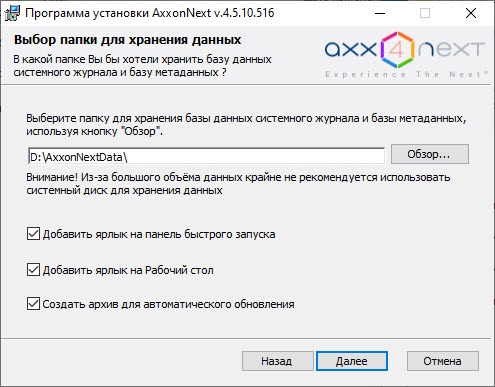Click the "next" wordmark in the logo

[450, 50]
